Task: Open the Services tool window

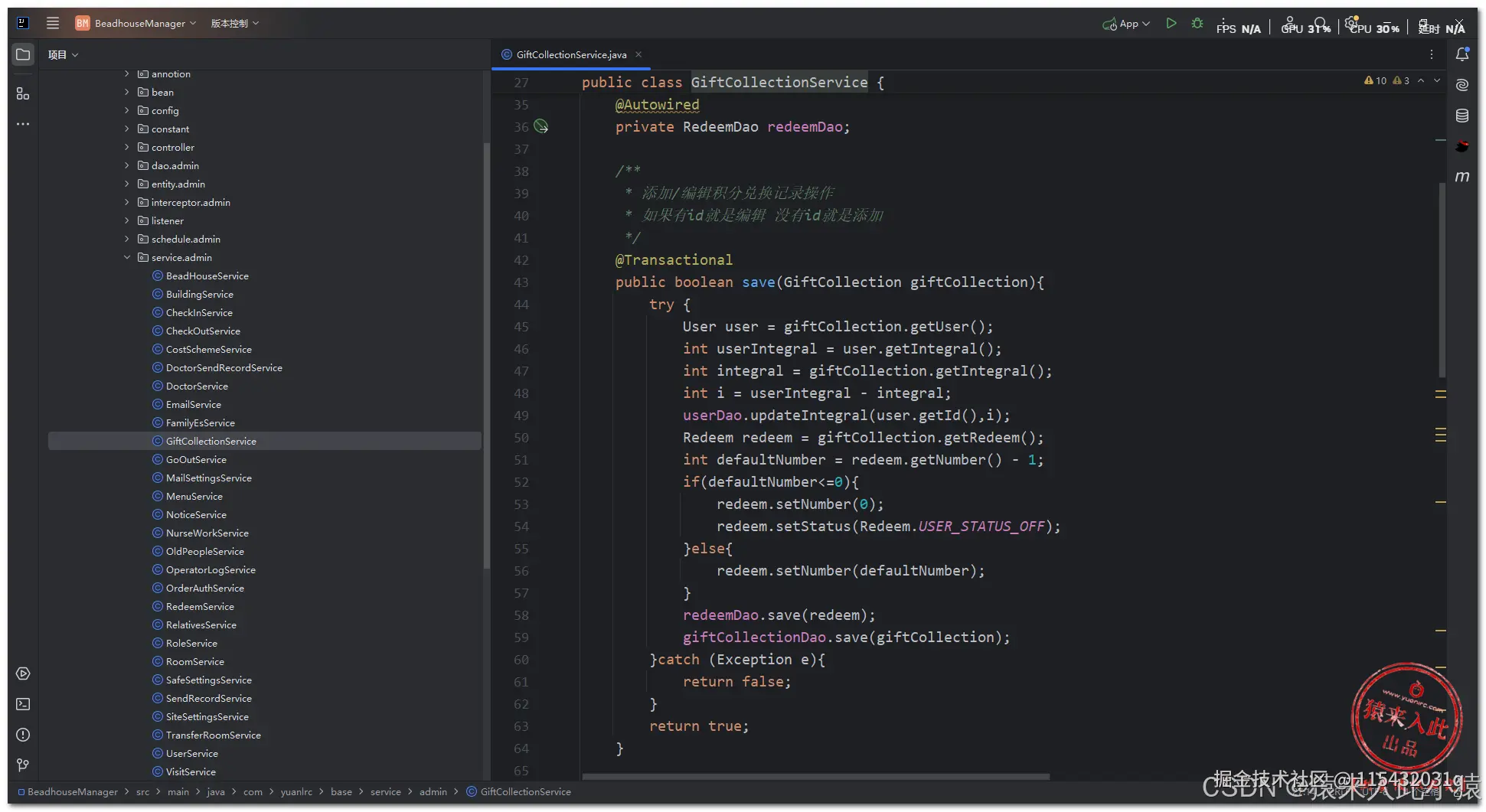Action: coord(23,673)
